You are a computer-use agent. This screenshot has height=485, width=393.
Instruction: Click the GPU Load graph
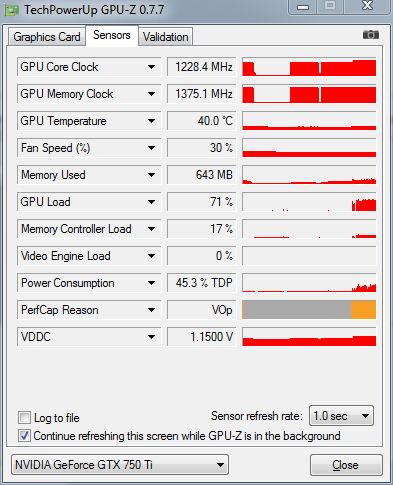pyautogui.click(x=309, y=202)
